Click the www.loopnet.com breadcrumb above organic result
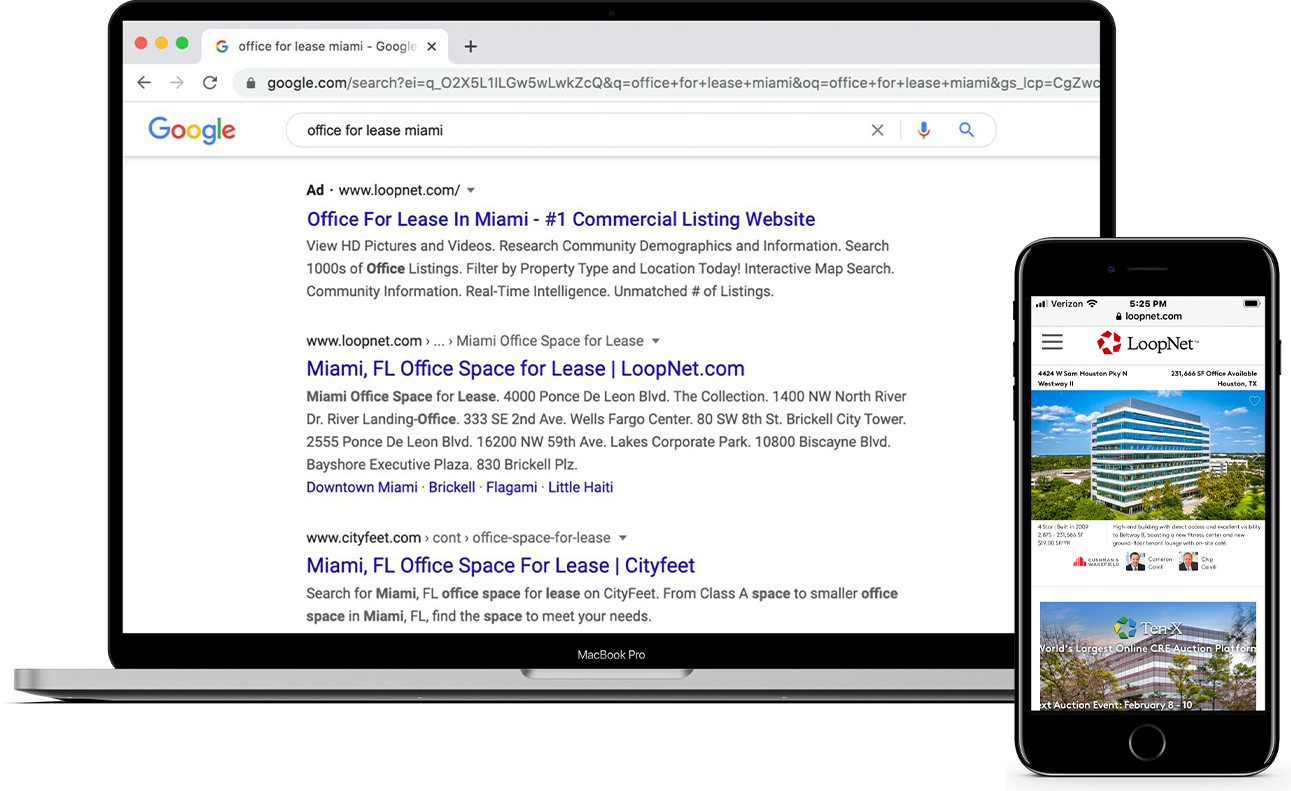Screen dimensions: 1291x791 click(x=364, y=341)
